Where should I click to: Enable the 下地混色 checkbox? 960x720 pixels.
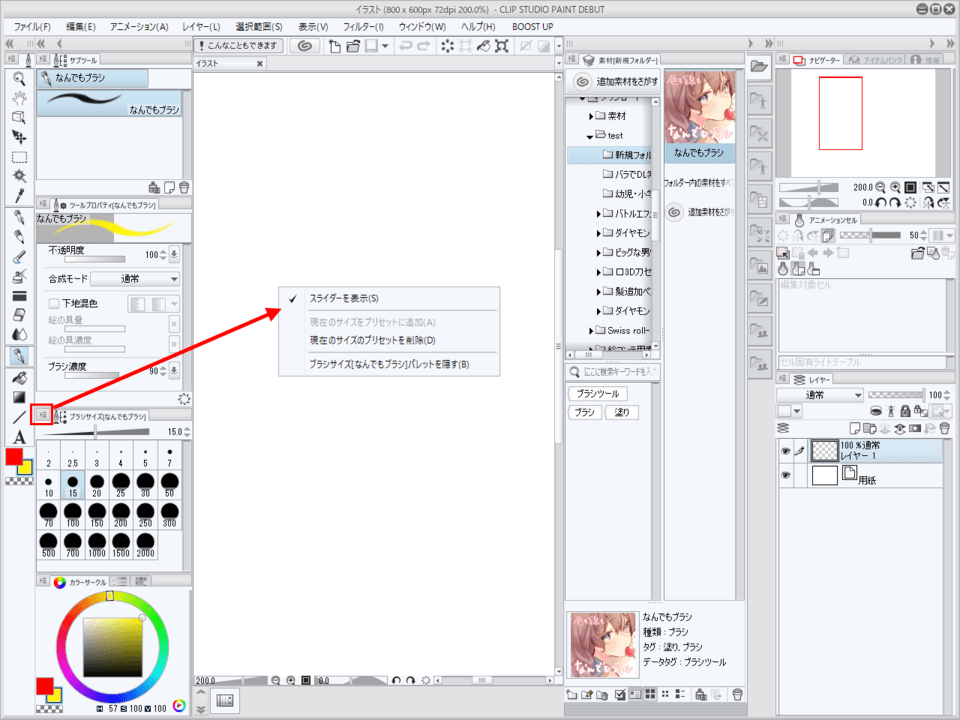click(x=55, y=302)
